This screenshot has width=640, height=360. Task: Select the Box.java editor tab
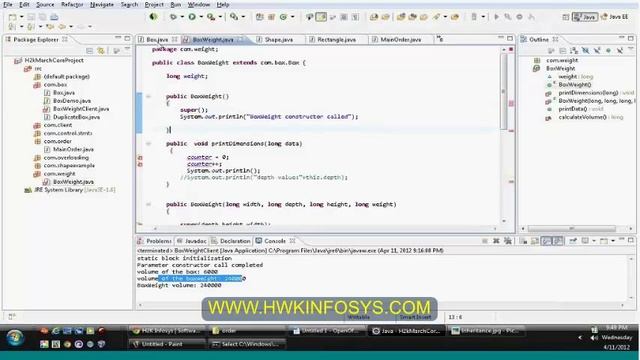(x=157, y=40)
